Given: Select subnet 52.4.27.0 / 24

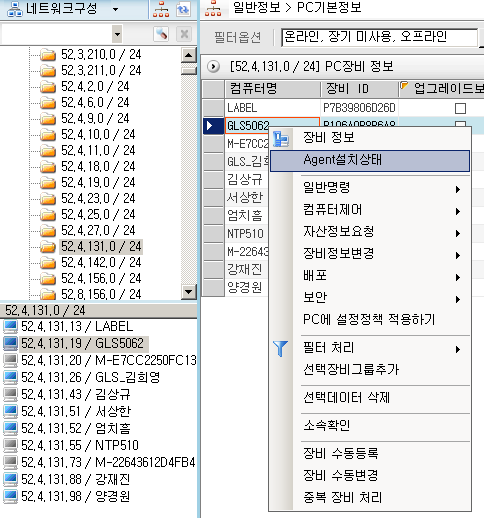Looking at the screenshot, I should click(98, 231).
